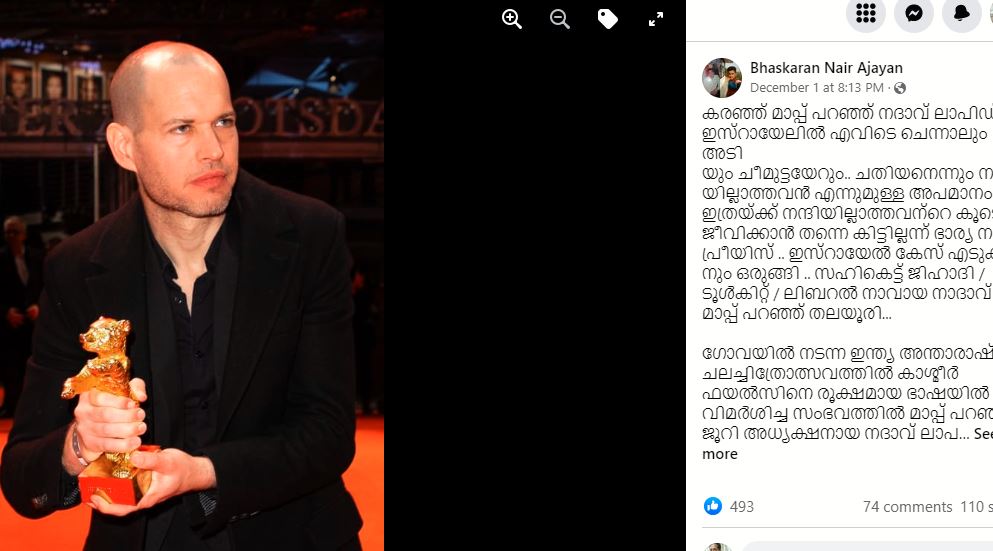
Task: Open the Facebook menu grid
Action: tap(866, 13)
